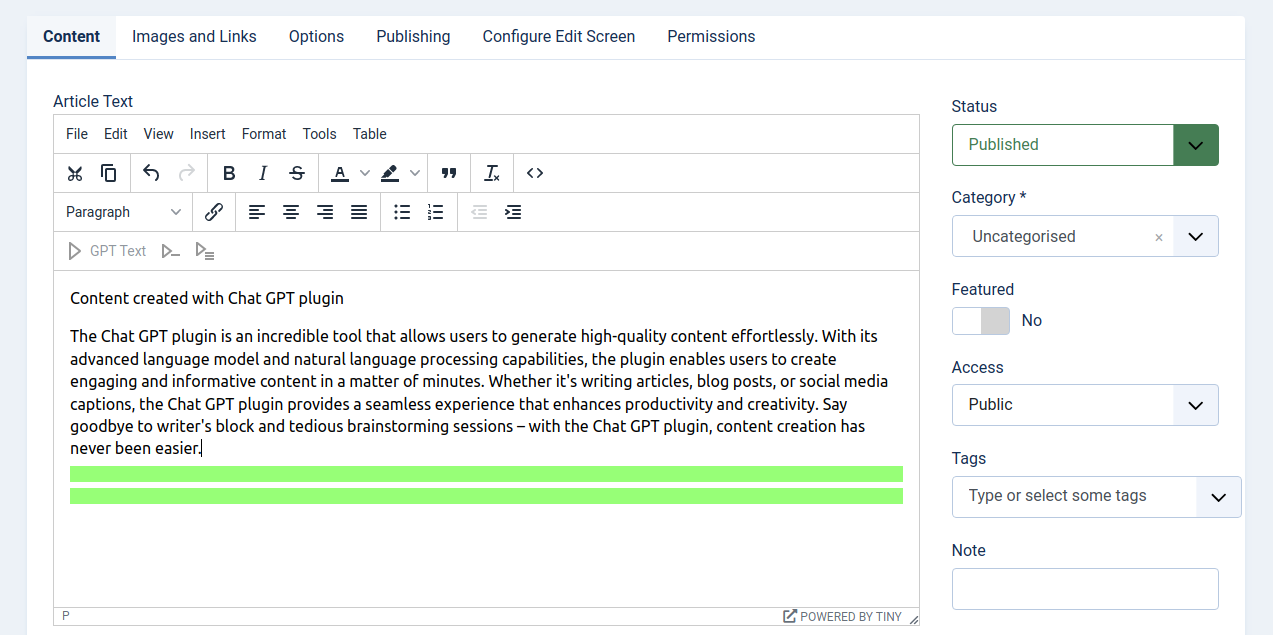Open the Configure Edit Screen tab
1273x635 pixels.
coord(559,37)
